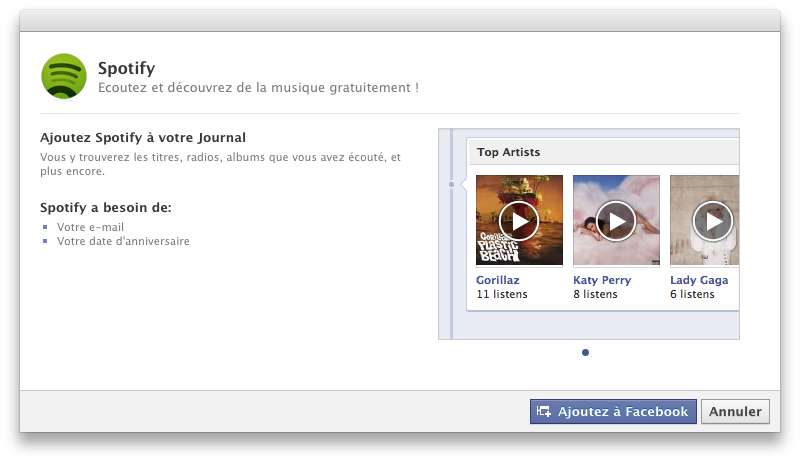
Task: Click the Top Artists header
Action: pyautogui.click(x=508, y=152)
